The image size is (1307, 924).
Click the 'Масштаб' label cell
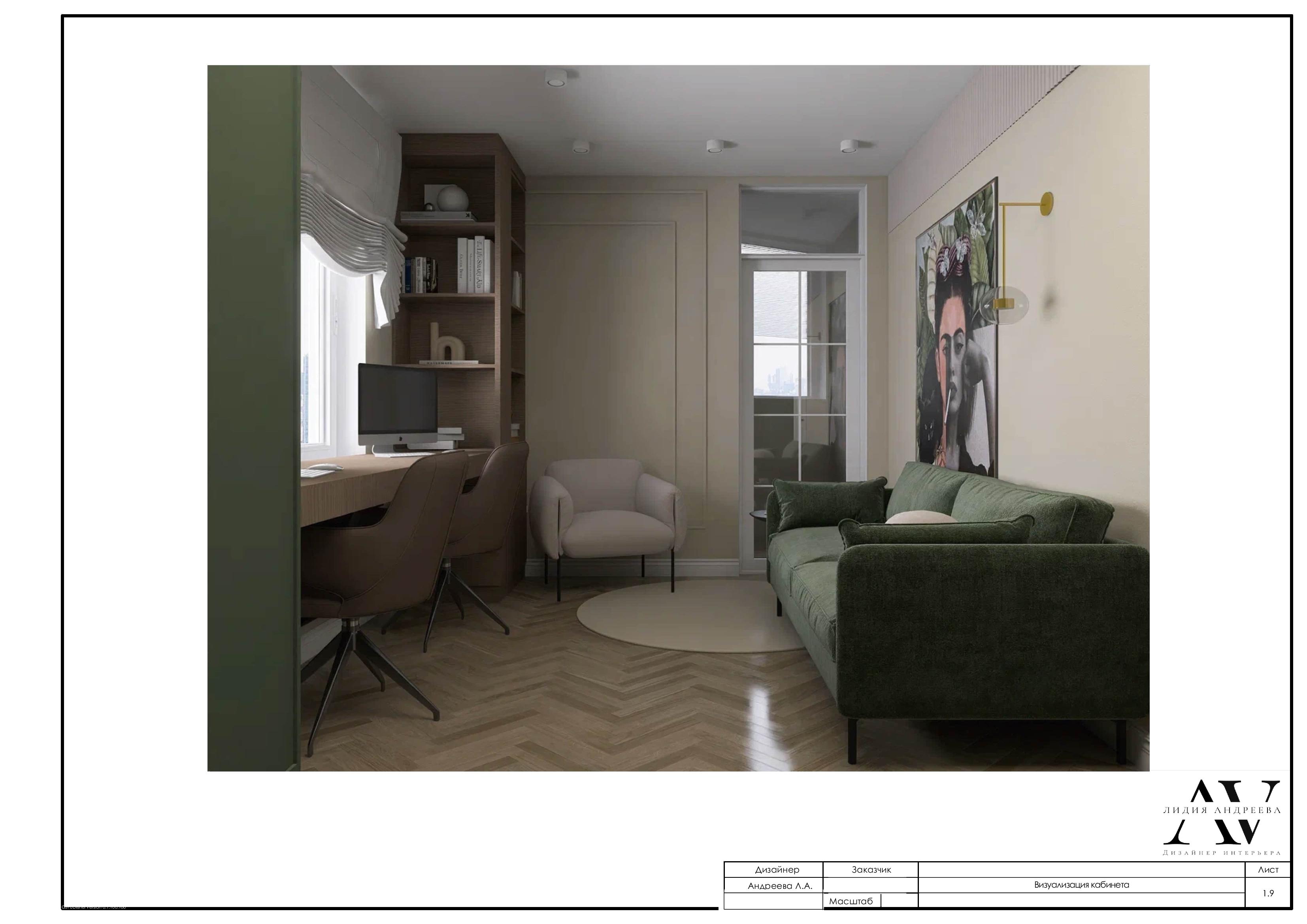coord(851,901)
